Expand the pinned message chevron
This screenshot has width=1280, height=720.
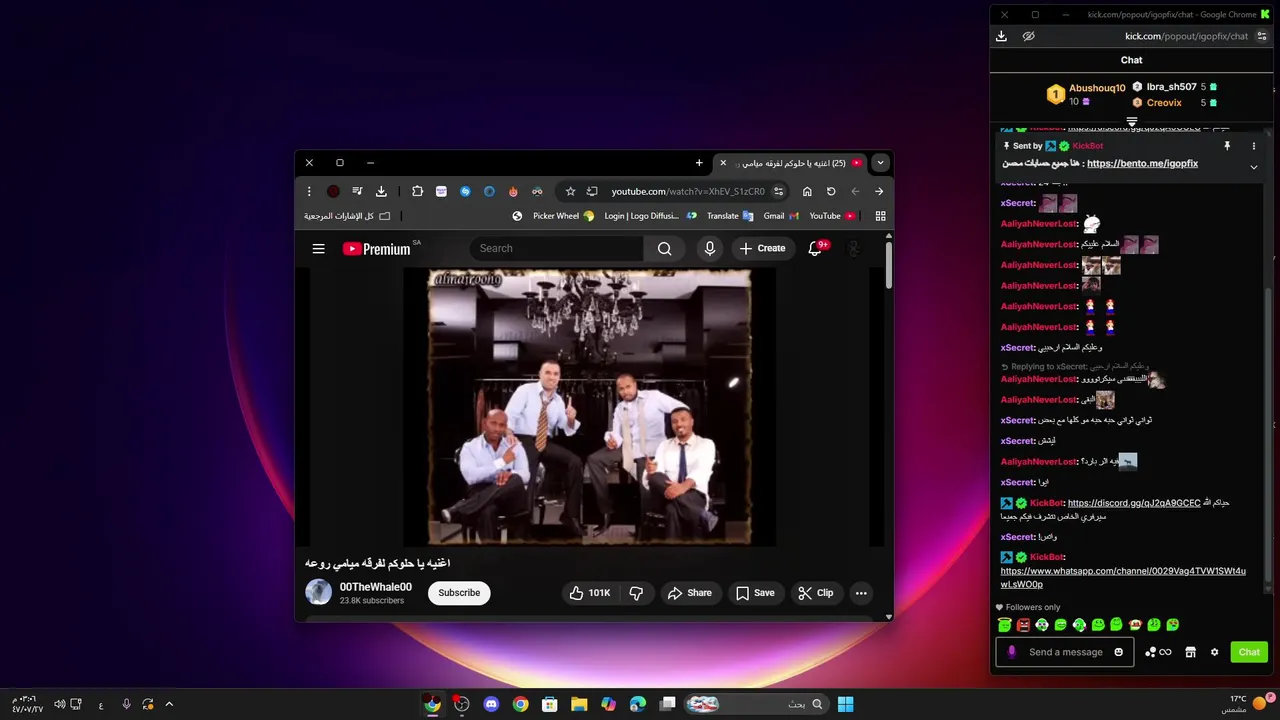(1254, 167)
